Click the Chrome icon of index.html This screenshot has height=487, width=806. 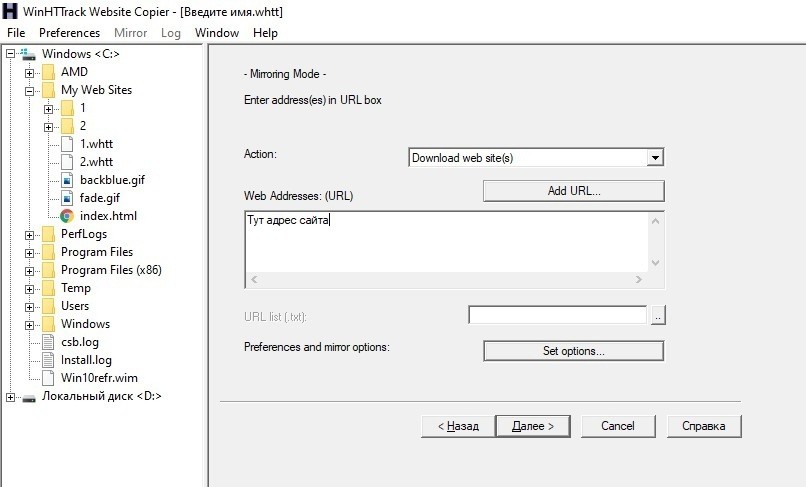[67, 216]
